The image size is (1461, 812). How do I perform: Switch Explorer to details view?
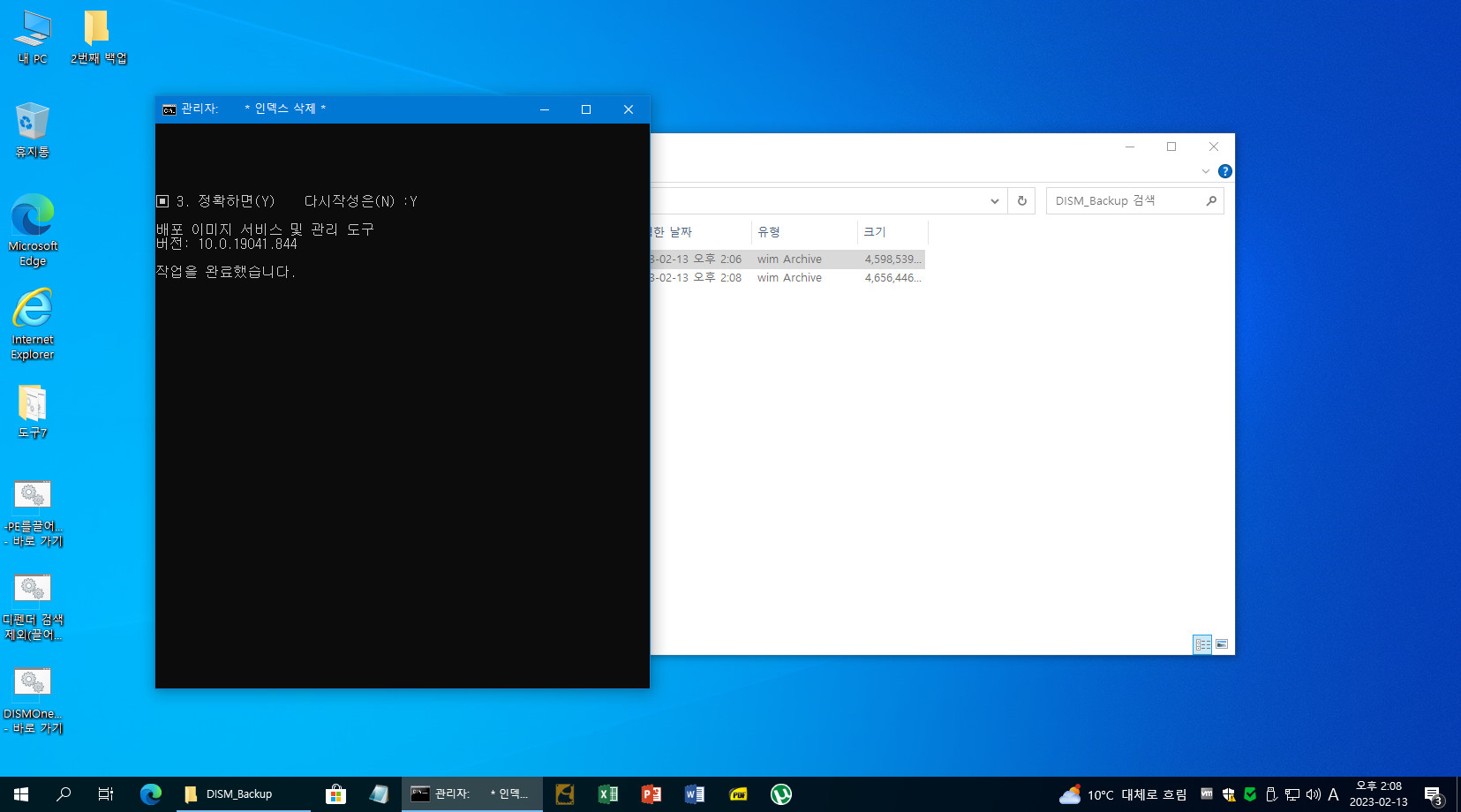[1202, 644]
